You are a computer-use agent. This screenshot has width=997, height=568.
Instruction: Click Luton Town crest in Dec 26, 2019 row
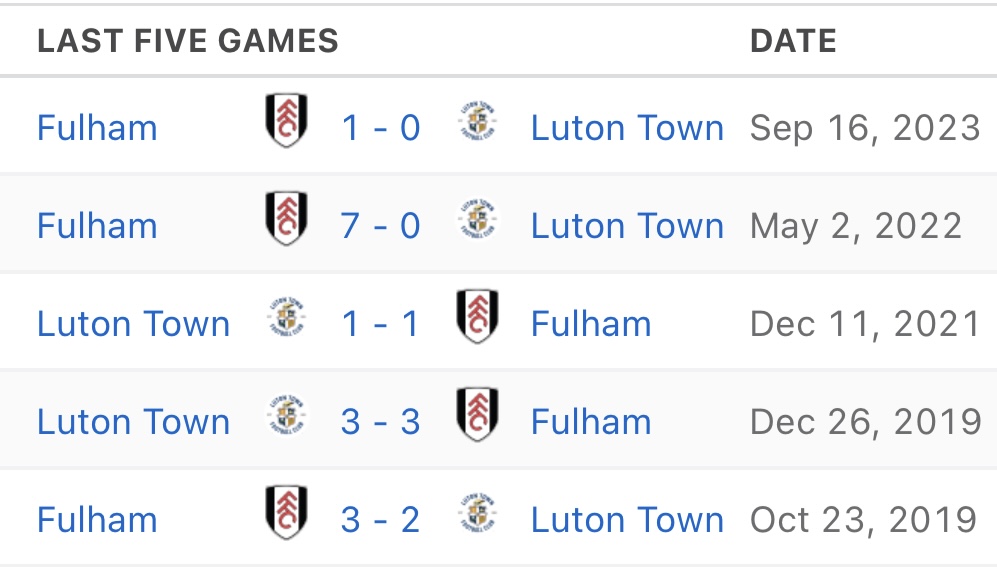(286, 416)
